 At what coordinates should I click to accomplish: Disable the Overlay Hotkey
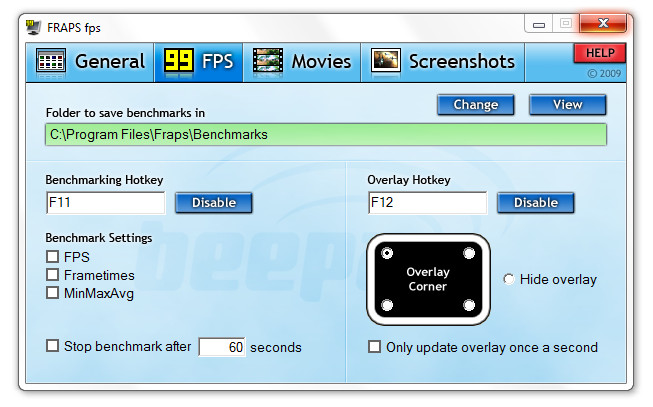(x=536, y=203)
